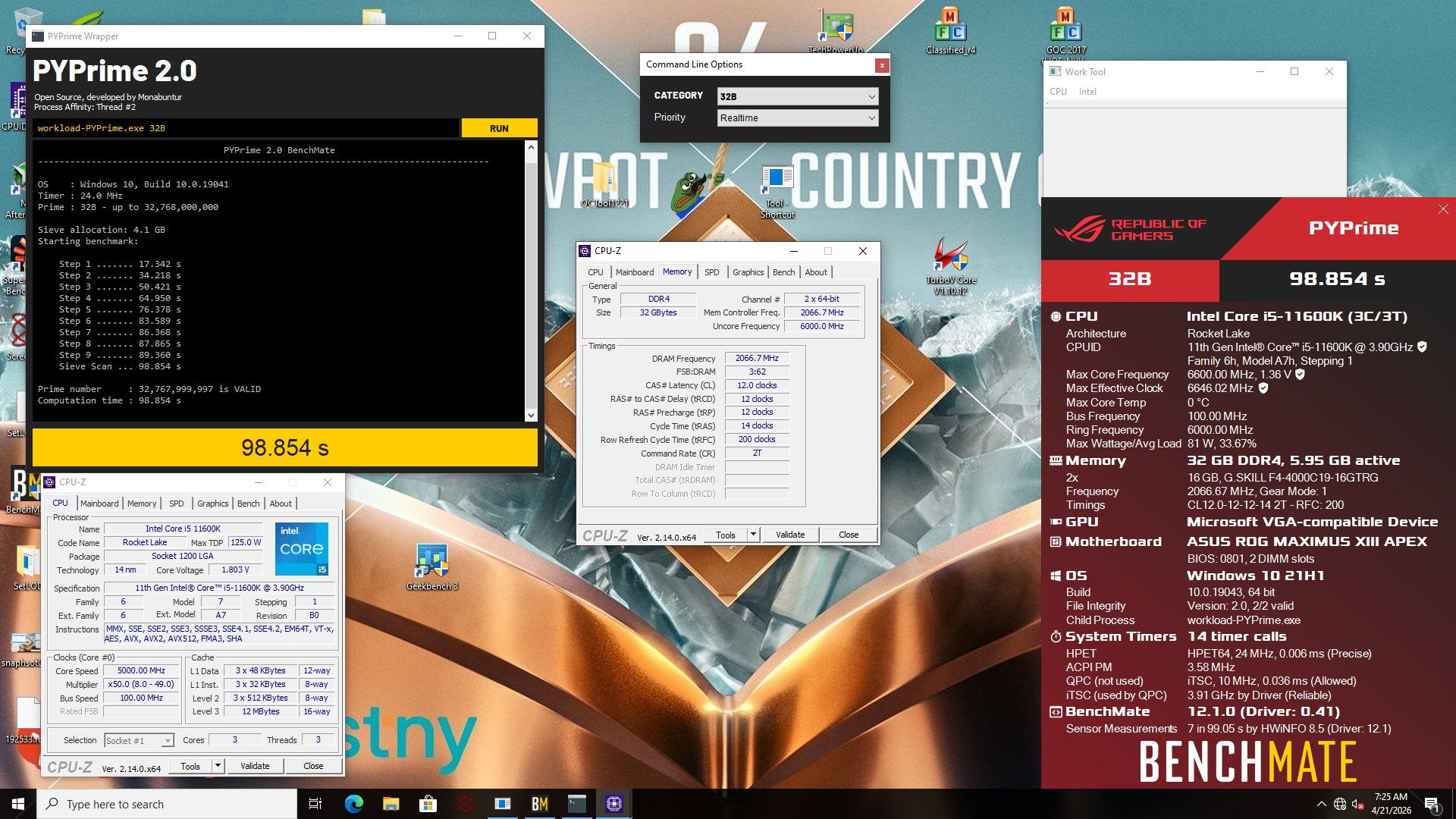Viewport: 1456px width, 819px height.
Task: Launch TurboV Core V1.10.12 shortcut
Action: coord(950,266)
